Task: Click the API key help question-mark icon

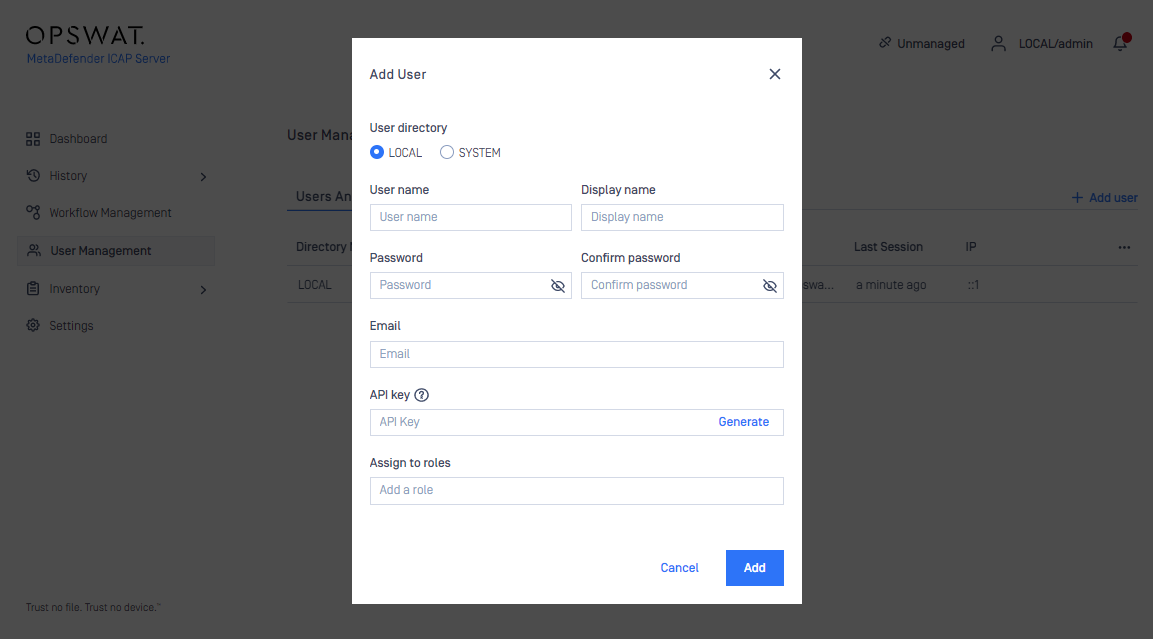Action: [x=421, y=395]
